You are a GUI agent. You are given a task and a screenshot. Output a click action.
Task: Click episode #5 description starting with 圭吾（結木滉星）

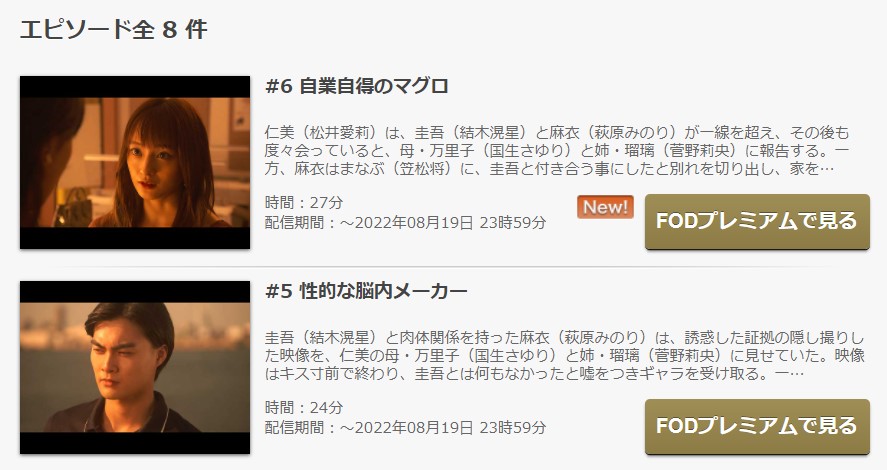click(x=565, y=355)
